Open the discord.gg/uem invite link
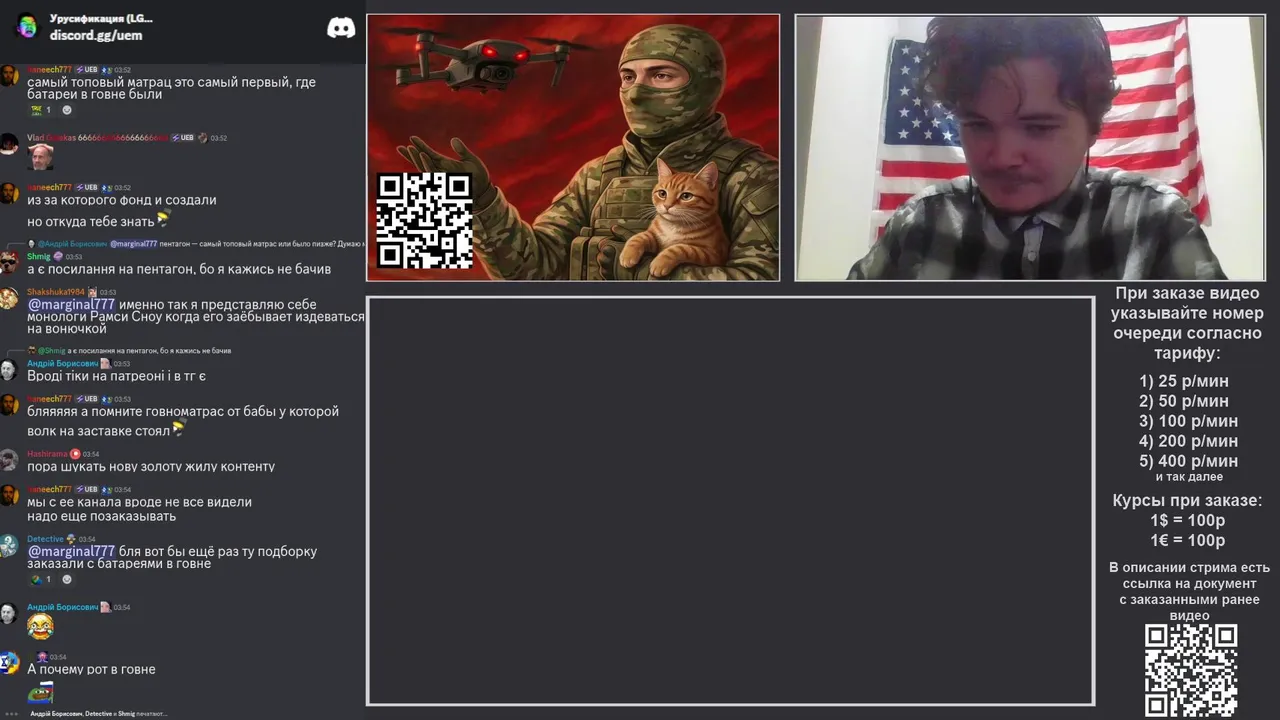 click(96, 35)
